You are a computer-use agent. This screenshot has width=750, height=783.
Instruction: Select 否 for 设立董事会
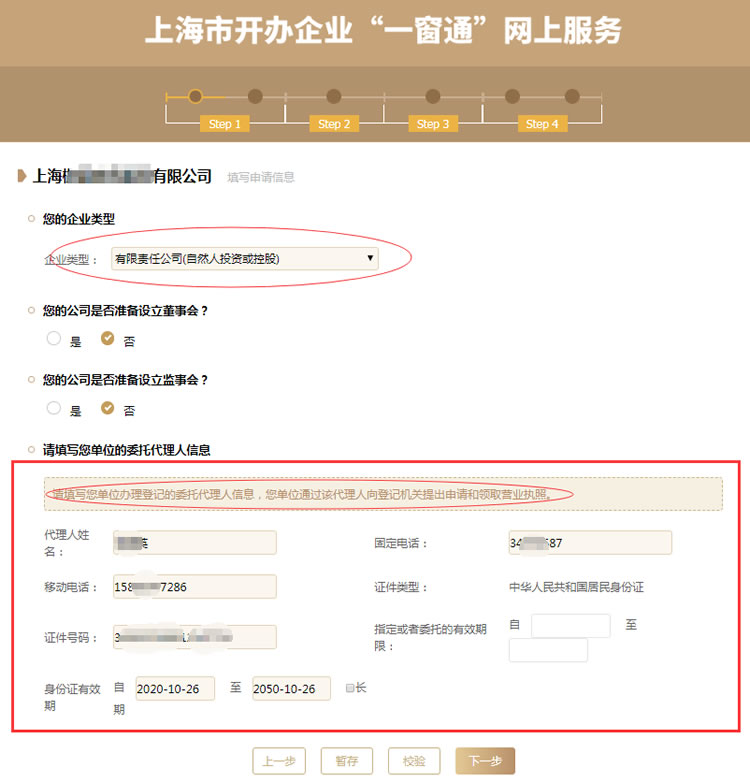[x=108, y=339]
